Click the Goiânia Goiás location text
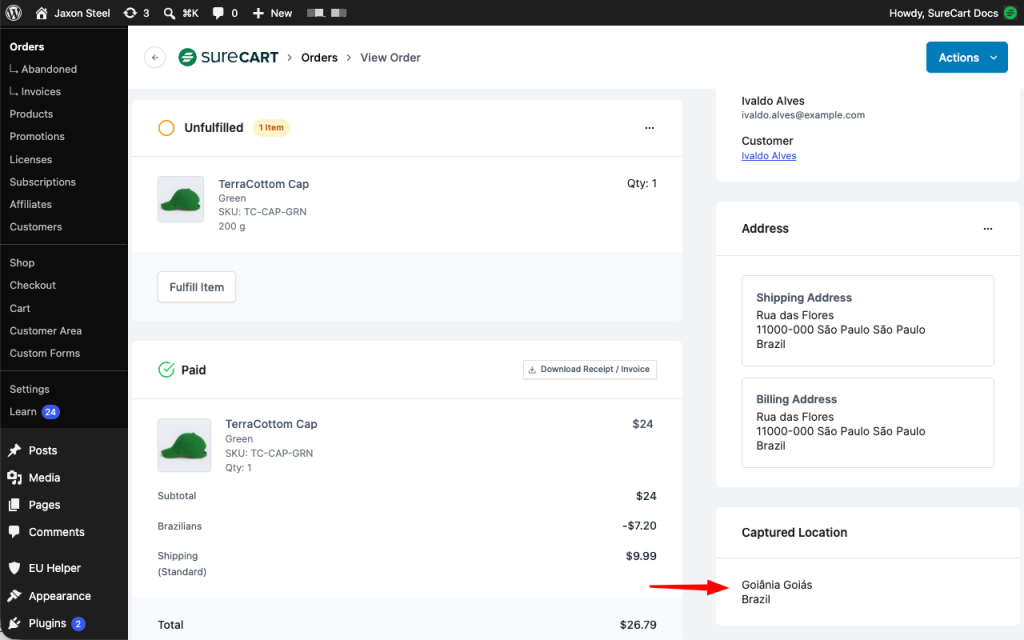Screen dimensions: 1024x640 (776, 585)
